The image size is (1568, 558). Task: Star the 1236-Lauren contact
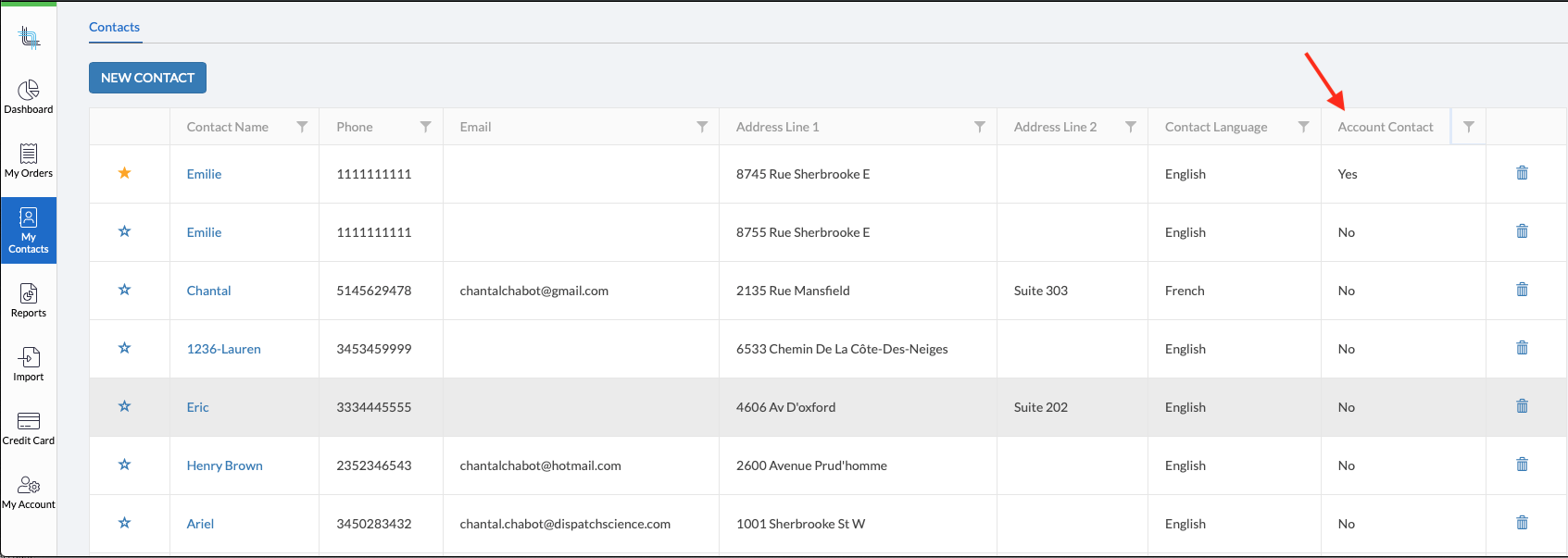(124, 348)
